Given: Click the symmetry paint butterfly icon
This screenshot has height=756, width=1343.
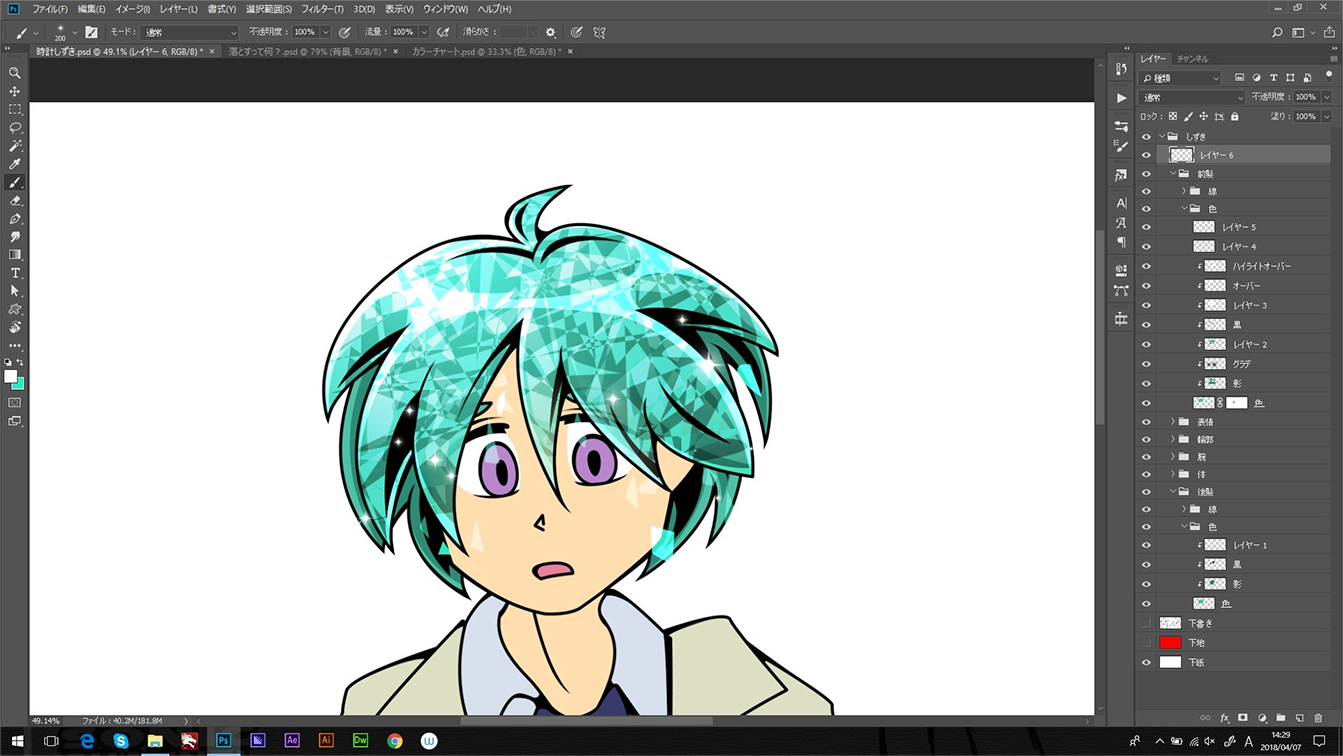Looking at the screenshot, I should [x=599, y=32].
